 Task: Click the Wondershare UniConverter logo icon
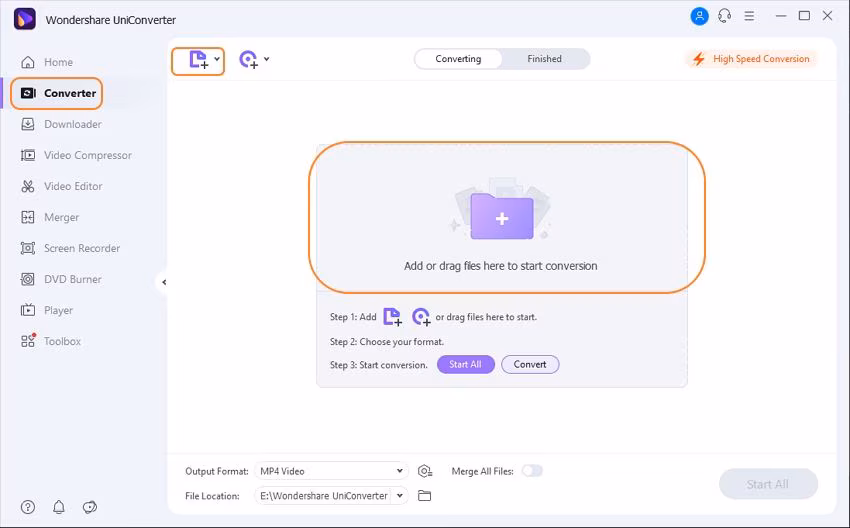pos(24,19)
